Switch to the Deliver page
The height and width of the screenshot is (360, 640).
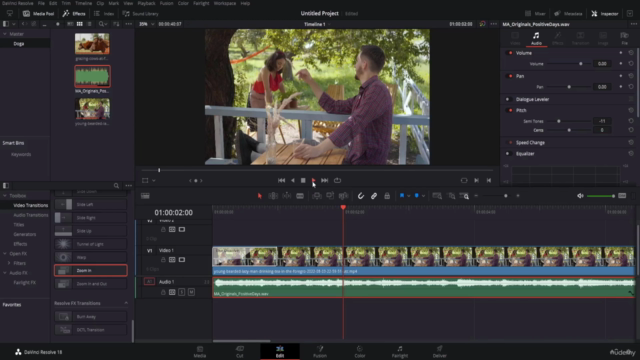coord(440,351)
